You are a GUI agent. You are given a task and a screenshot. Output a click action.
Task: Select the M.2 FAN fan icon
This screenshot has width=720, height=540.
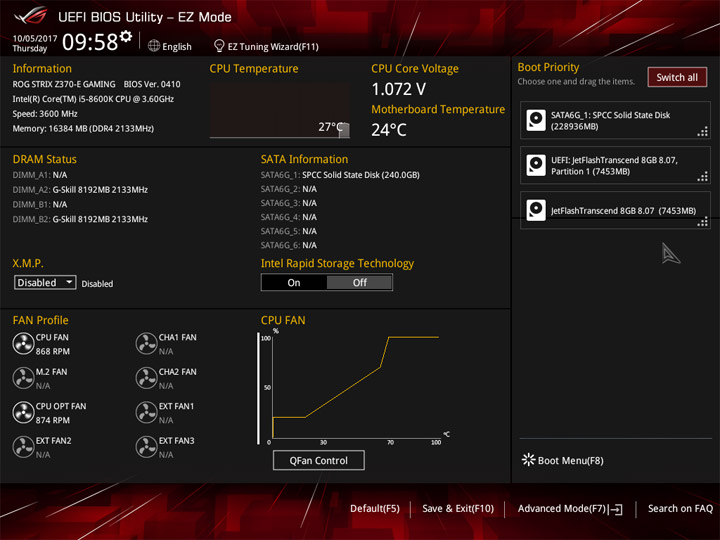(23, 378)
